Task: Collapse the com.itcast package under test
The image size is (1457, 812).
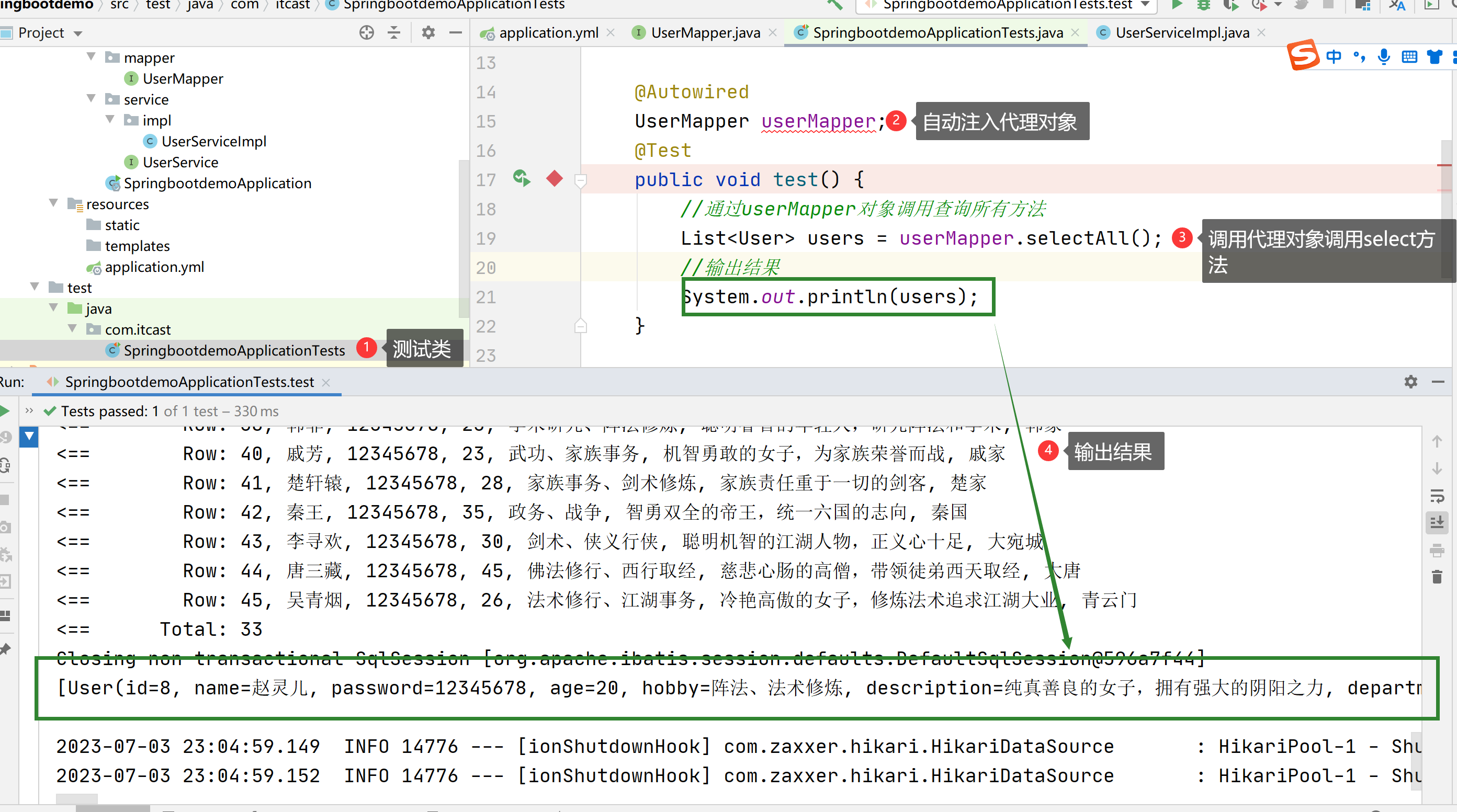Action: tap(72, 329)
